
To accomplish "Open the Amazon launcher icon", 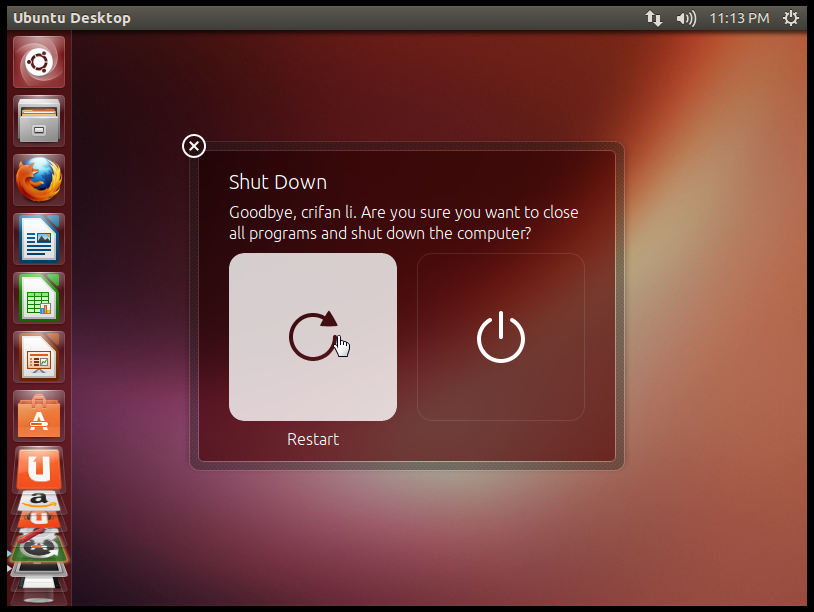I will click(39, 500).
